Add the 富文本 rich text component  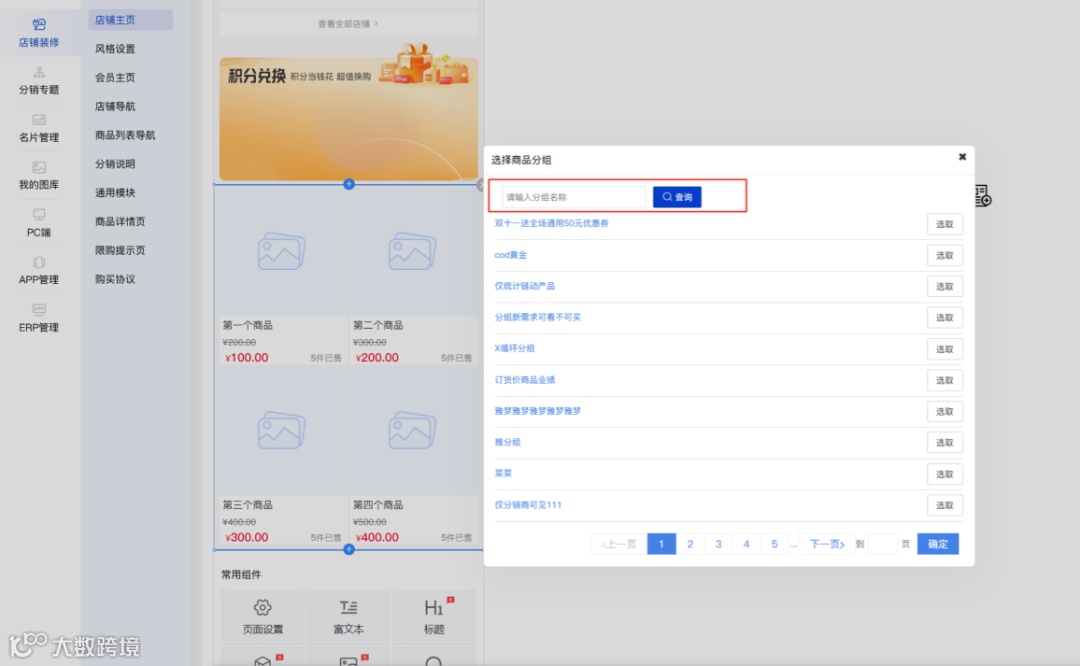[x=349, y=616]
